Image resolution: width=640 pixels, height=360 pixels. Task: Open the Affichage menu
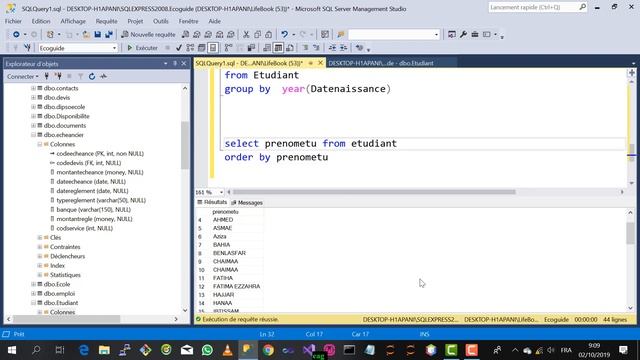point(73,21)
